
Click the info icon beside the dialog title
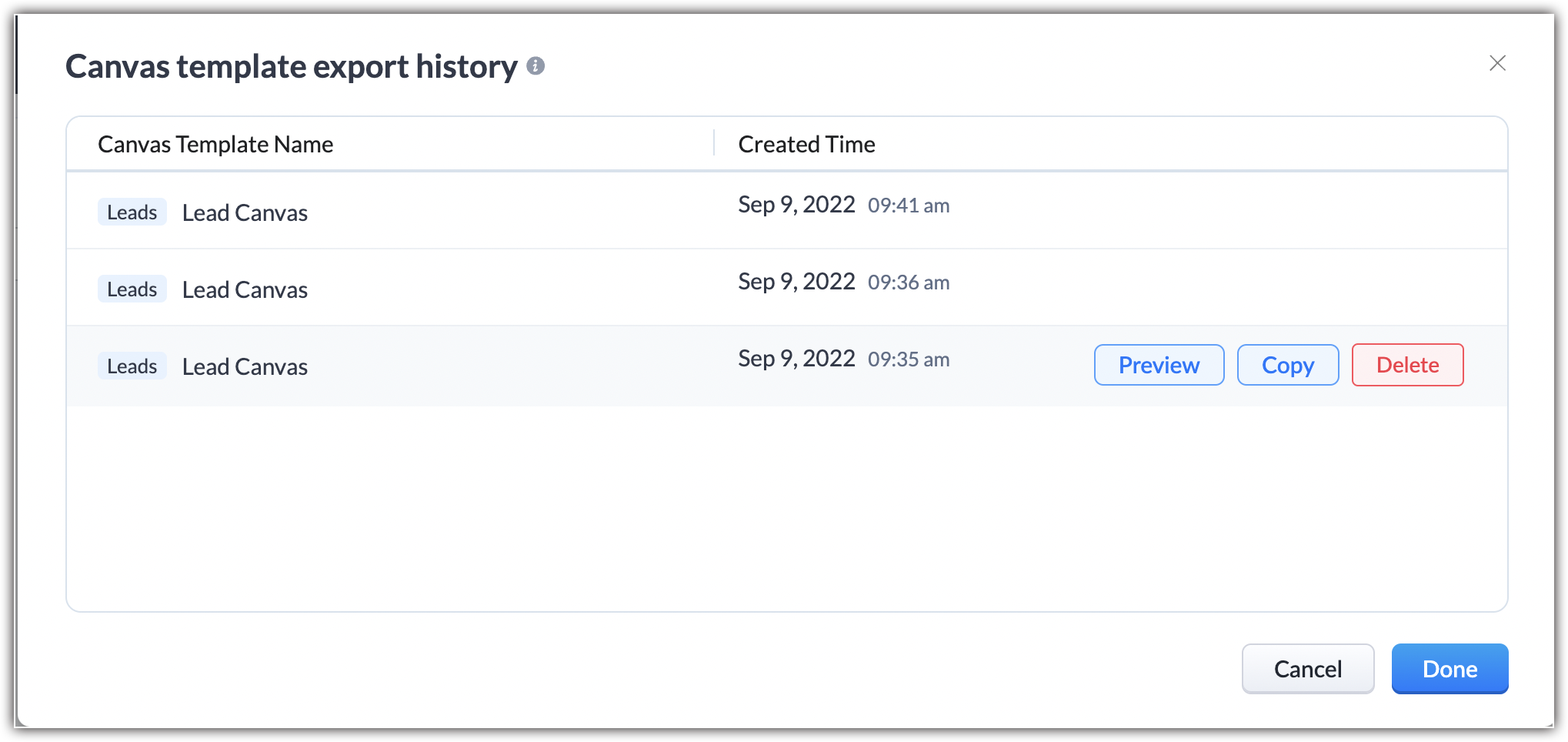(535, 66)
